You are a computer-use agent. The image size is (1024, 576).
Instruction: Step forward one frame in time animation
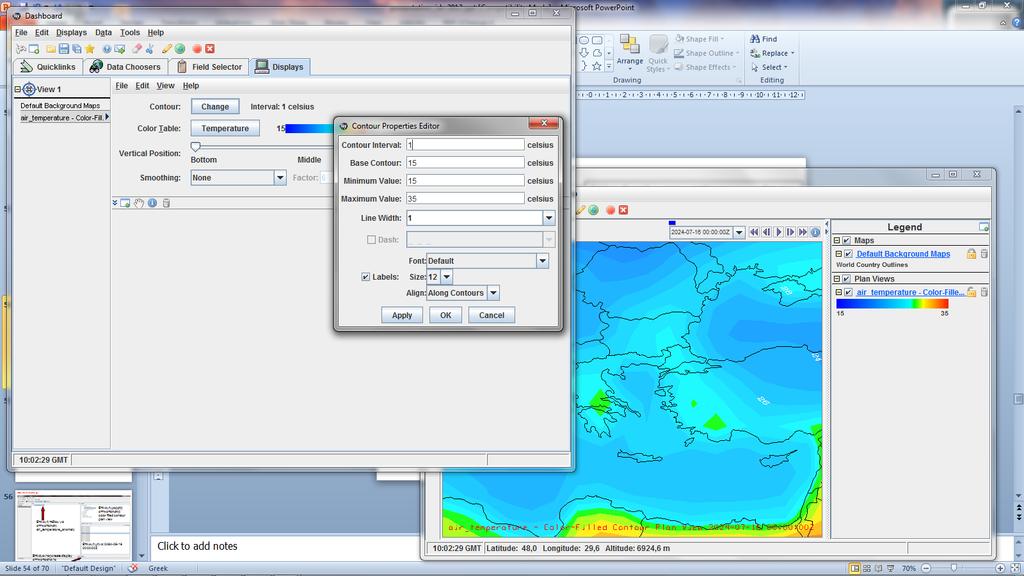click(x=790, y=232)
